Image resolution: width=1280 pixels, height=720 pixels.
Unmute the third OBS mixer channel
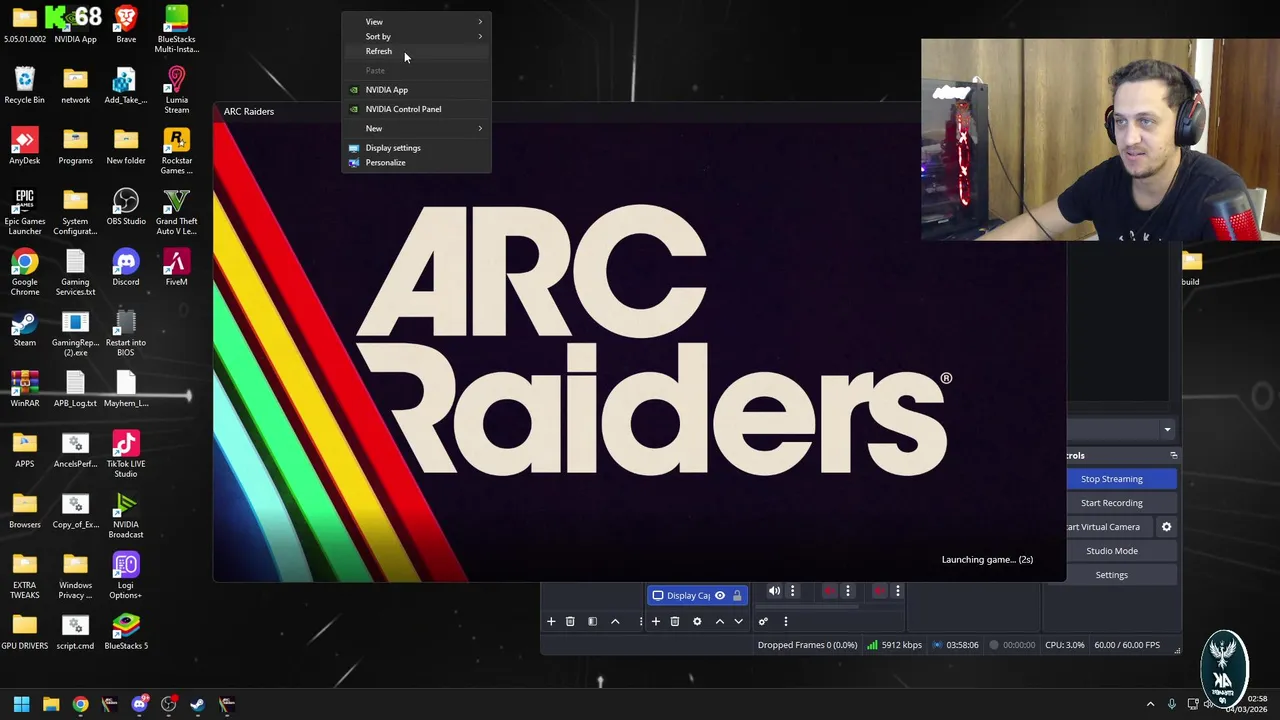879,591
